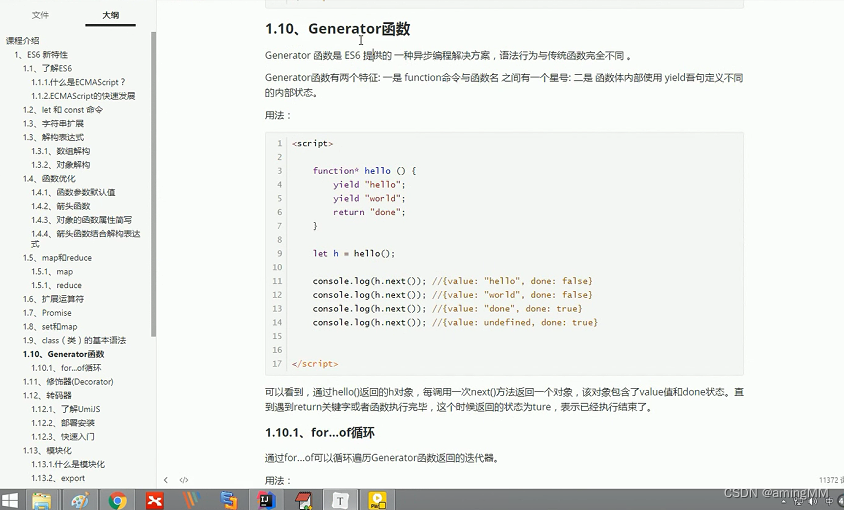Open Sublime Text icon in taskbar
Image resolution: width=844 pixels, height=510 pixels.
point(229,500)
